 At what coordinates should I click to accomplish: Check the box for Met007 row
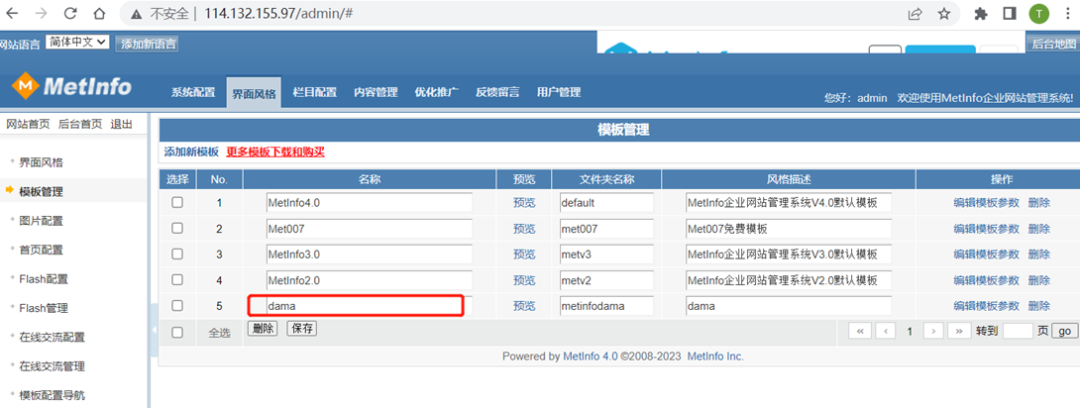177,228
